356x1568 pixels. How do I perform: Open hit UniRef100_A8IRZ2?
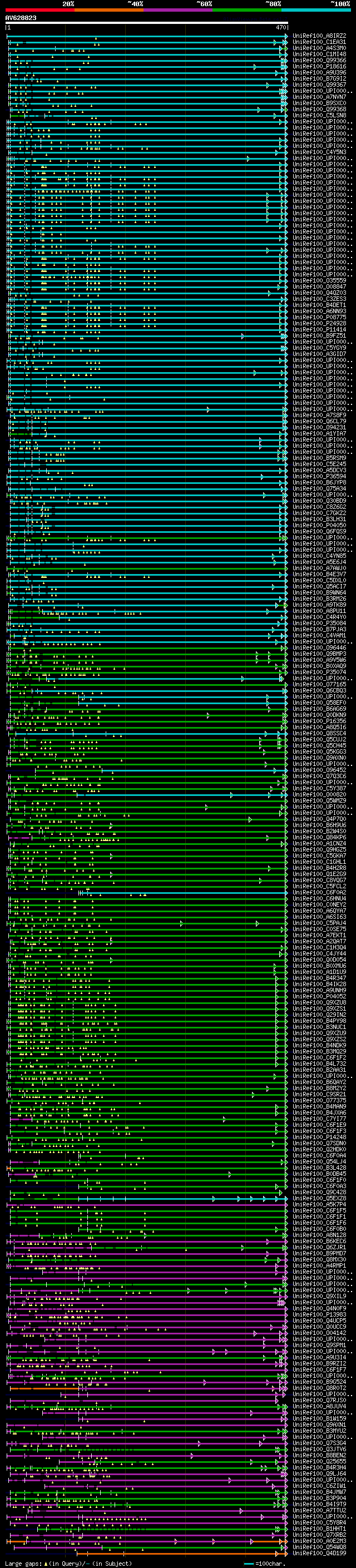pos(319,36)
